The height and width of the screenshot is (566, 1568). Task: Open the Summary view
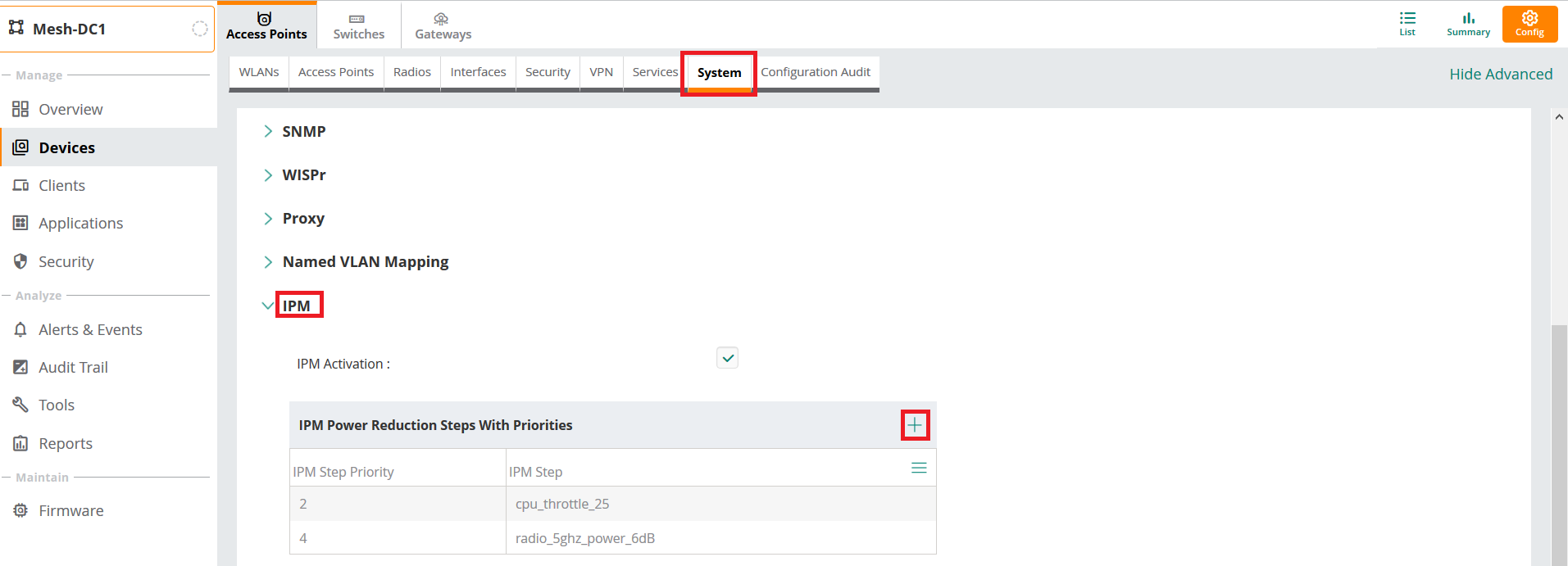point(1468,24)
